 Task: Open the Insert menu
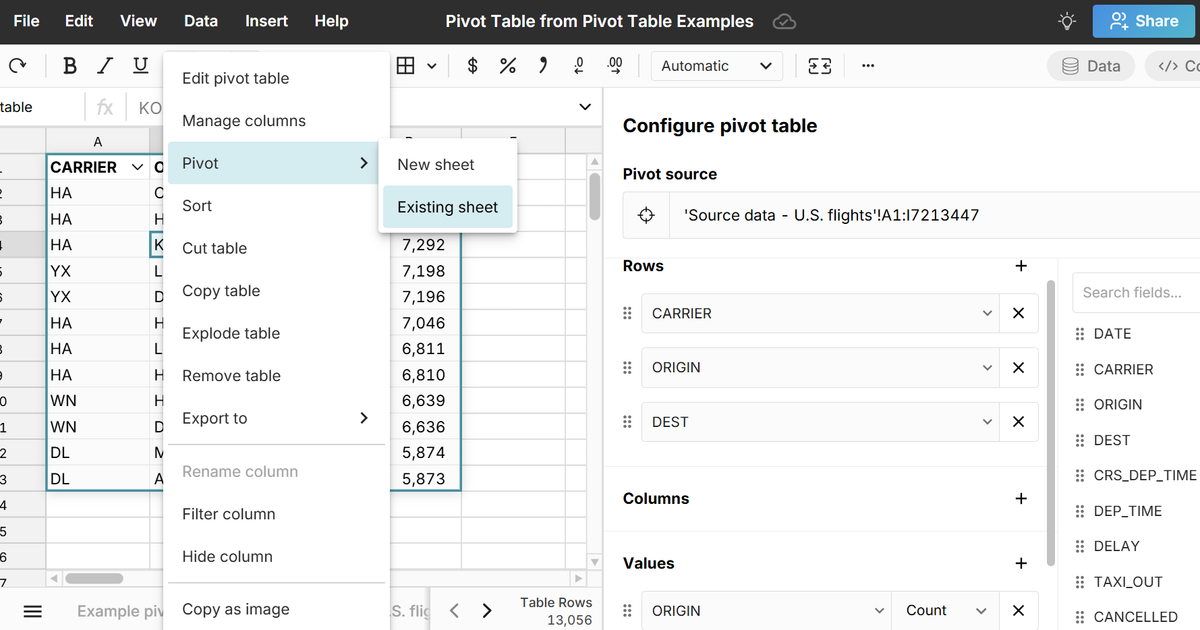pyautogui.click(x=266, y=21)
